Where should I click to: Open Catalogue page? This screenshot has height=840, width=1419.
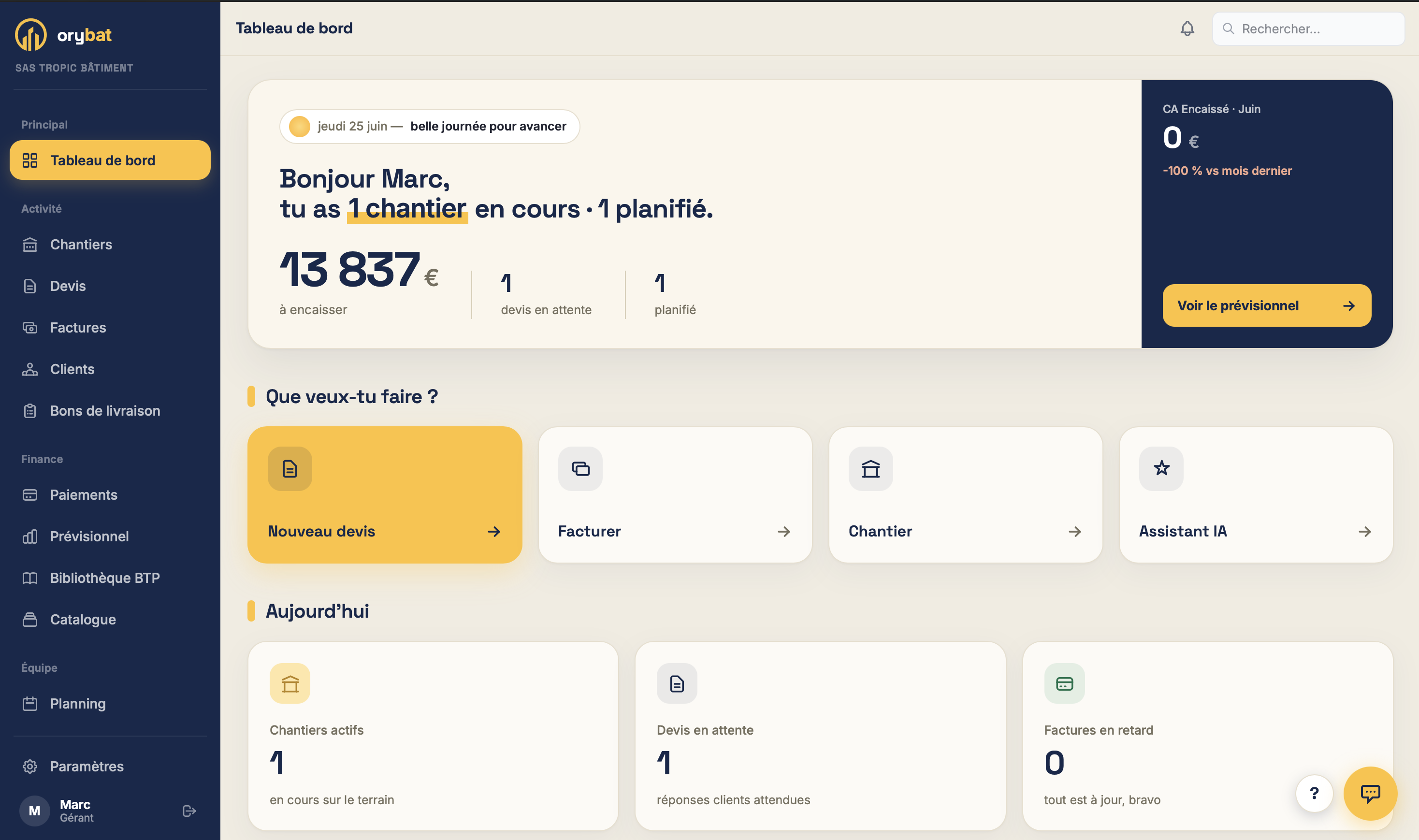click(x=110, y=619)
